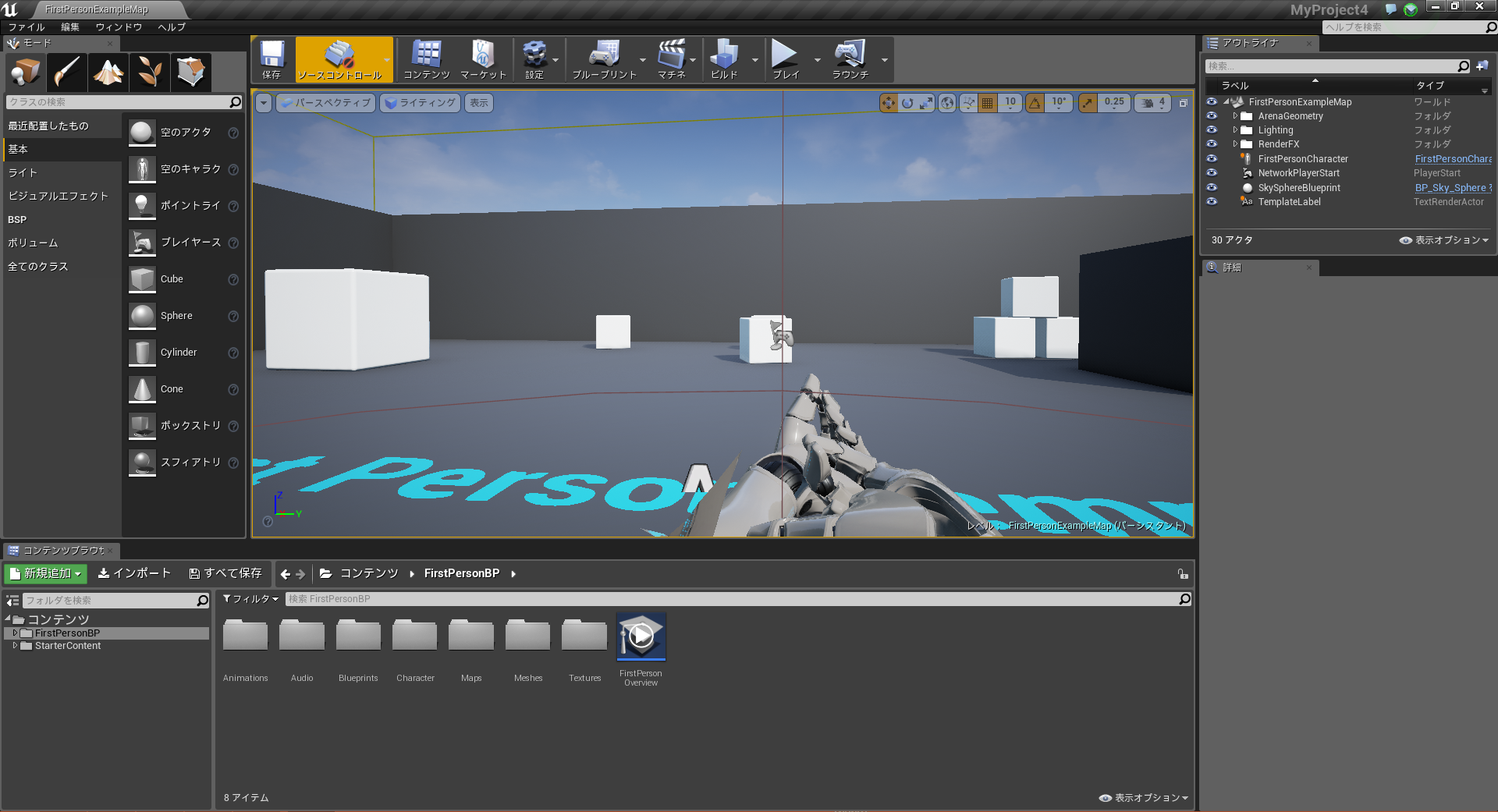This screenshot has height=812, width=1498.
Task: Toggle the rotation snap icon in viewport
Action: coord(1035,103)
